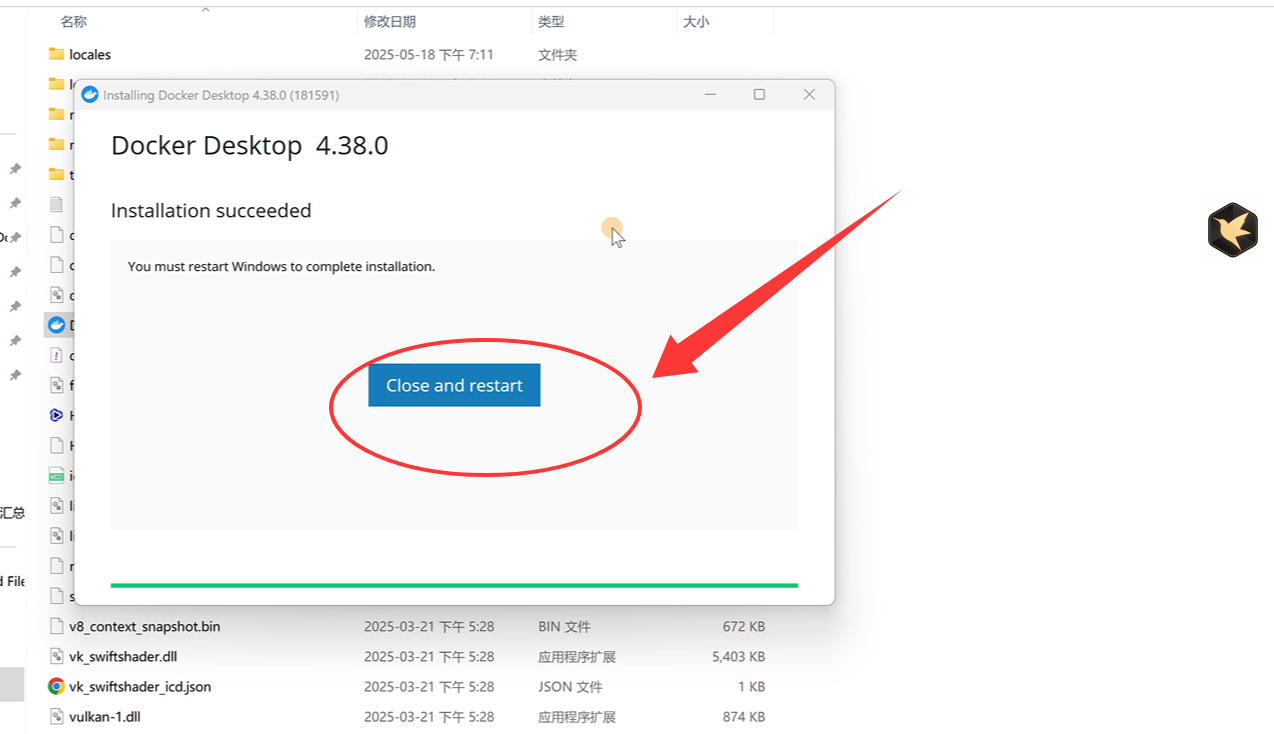The height and width of the screenshot is (734, 1274).
Task: Click the bird app icon on right side
Action: [1232, 229]
